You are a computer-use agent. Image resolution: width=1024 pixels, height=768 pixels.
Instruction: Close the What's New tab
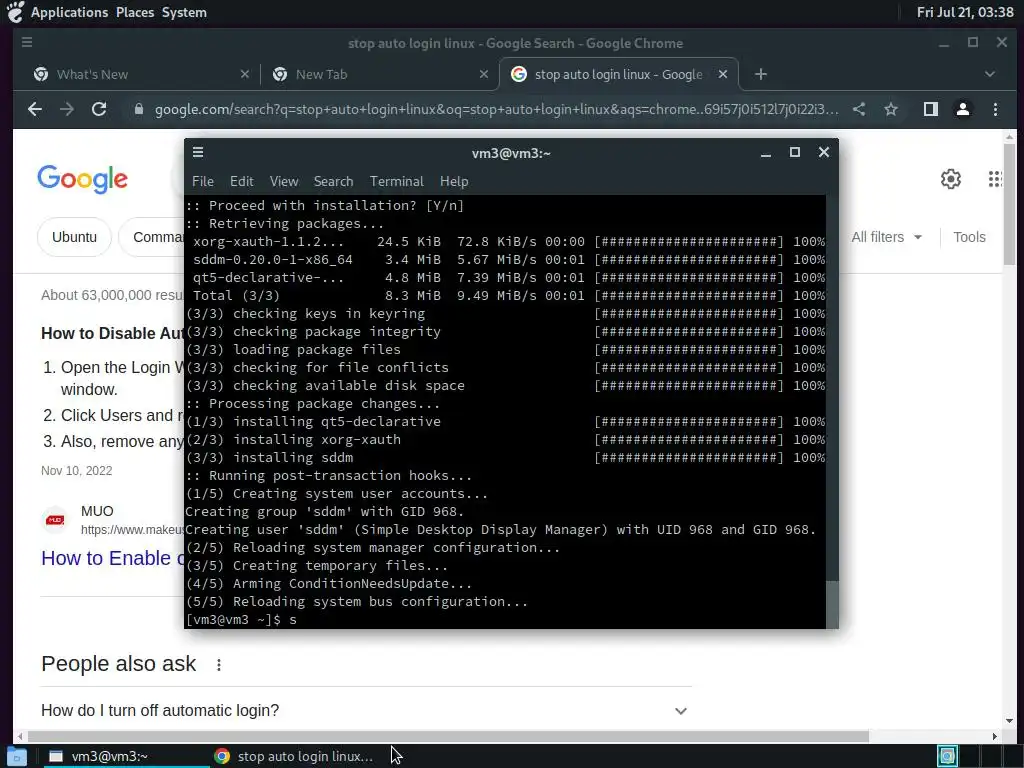[x=245, y=74]
